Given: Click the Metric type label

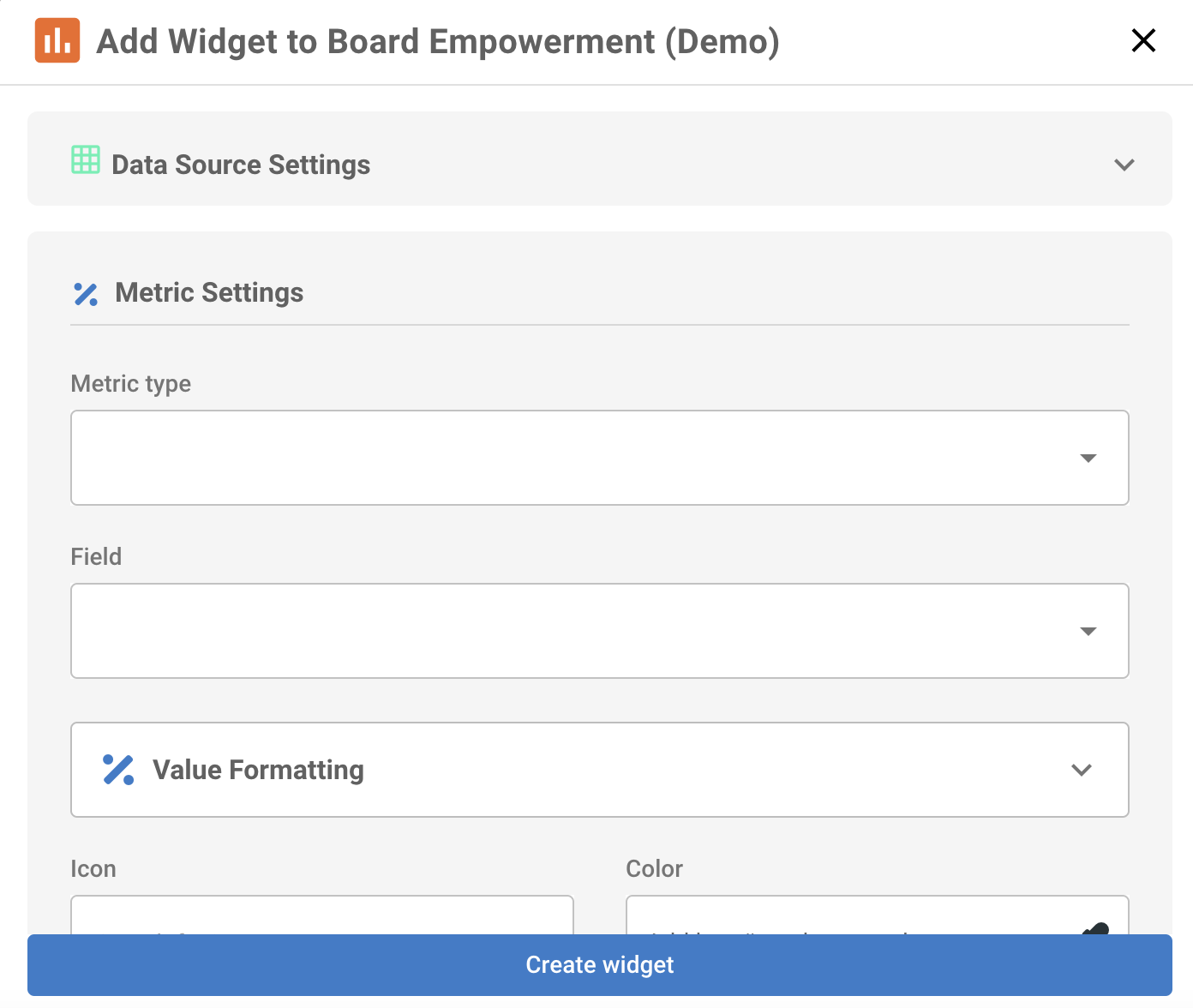Looking at the screenshot, I should pyautogui.click(x=131, y=384).
